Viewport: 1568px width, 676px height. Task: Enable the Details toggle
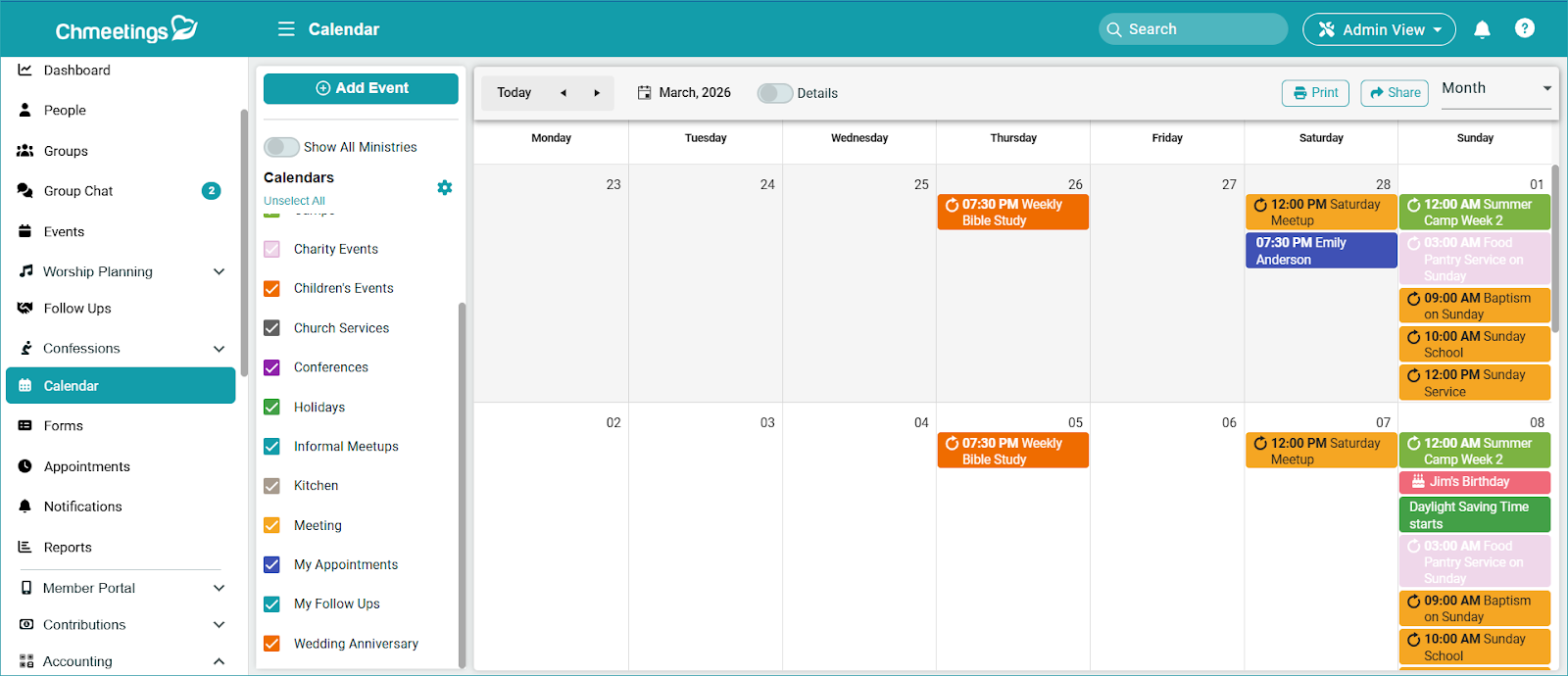click(774, 93)
